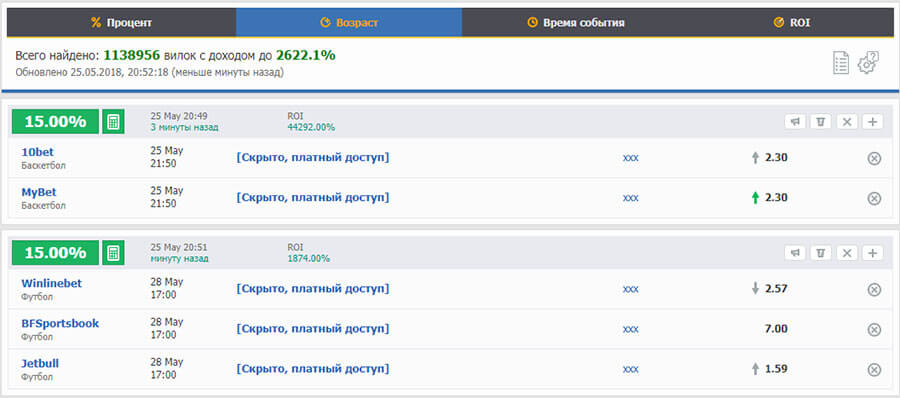The width and height of the screenshot is (900, 398).
Task: Click the megaphone icon on the second surebet
Action: pyautogui.click(x=795, y=253)
